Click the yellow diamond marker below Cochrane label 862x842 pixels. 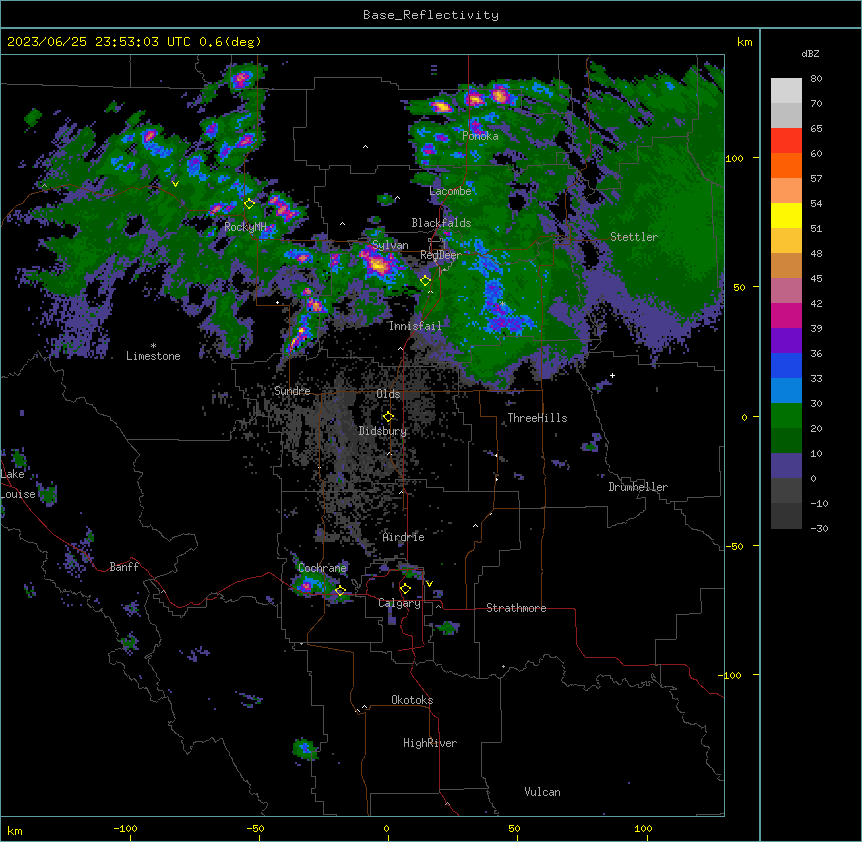340,591
